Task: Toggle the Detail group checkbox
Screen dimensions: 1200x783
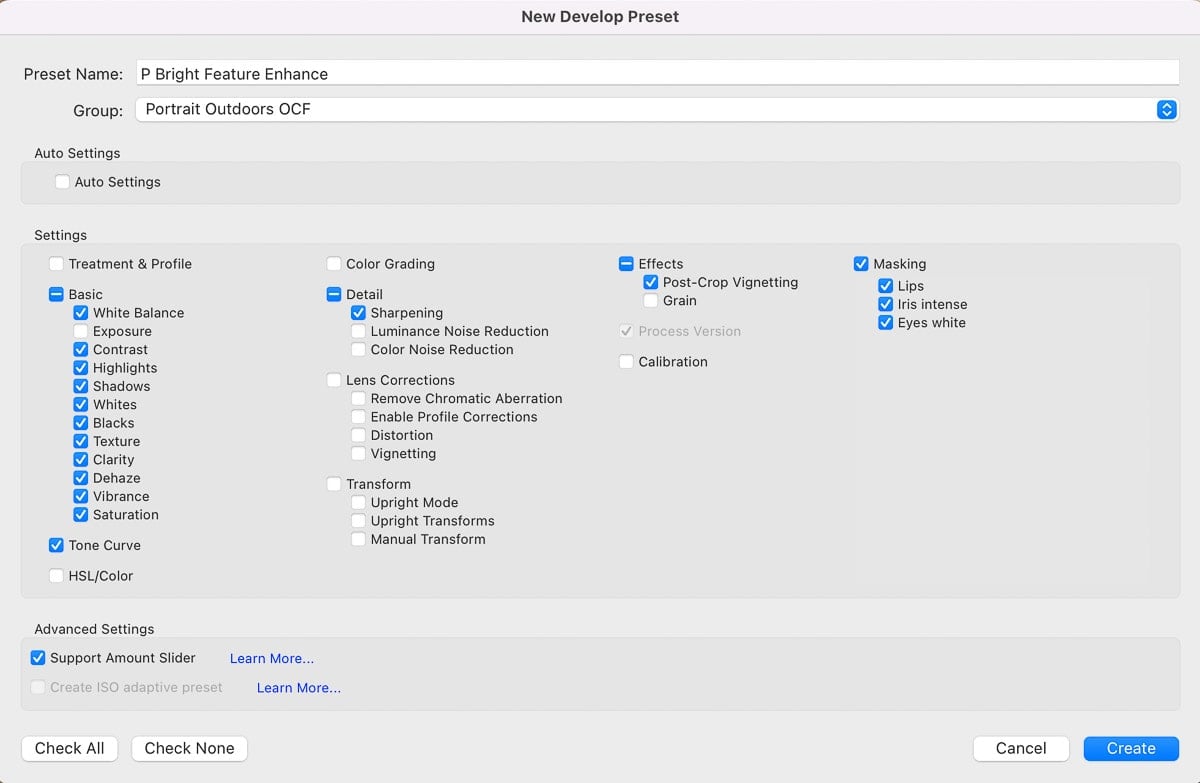Action: tap(334, 295)
